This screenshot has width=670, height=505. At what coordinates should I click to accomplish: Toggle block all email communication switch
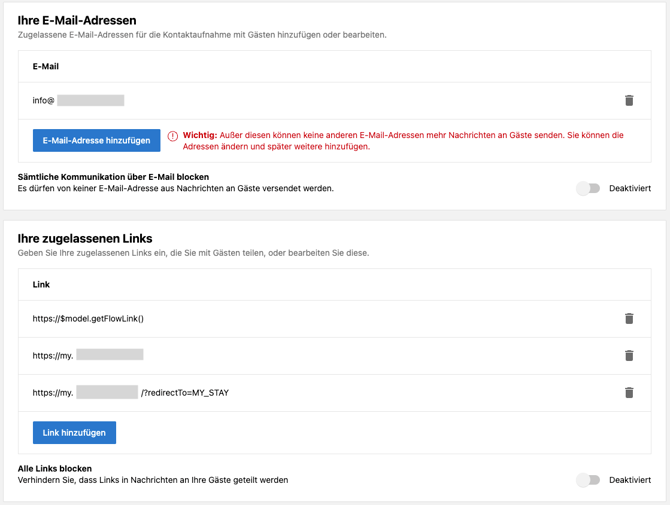[x=588, y=188]
